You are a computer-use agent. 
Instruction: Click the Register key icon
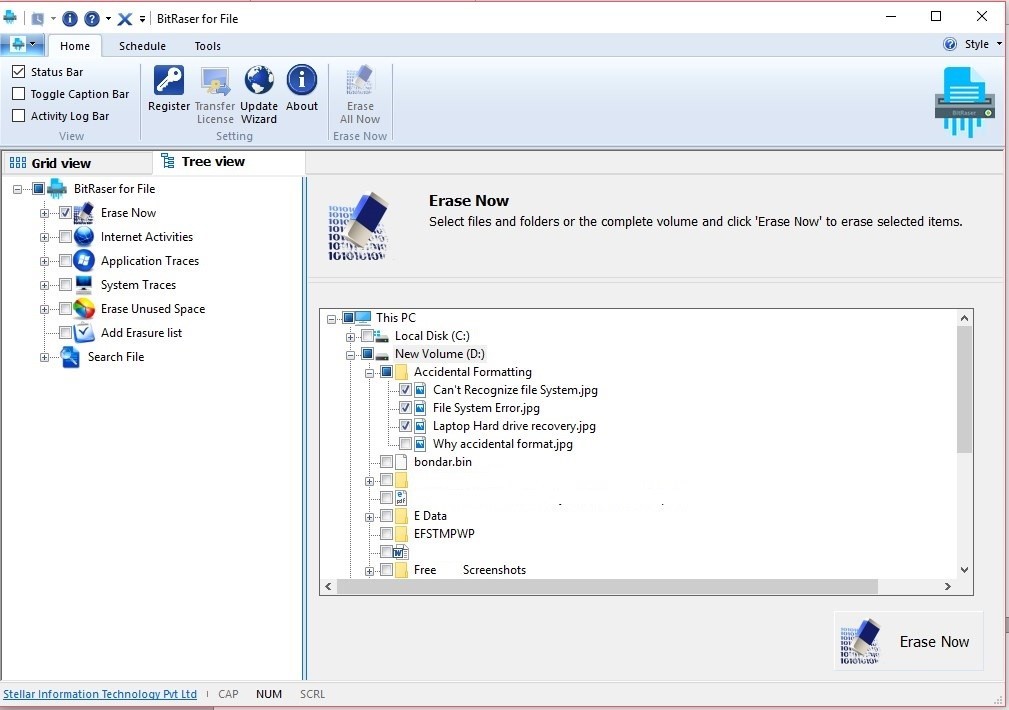[x=168, y=82]
